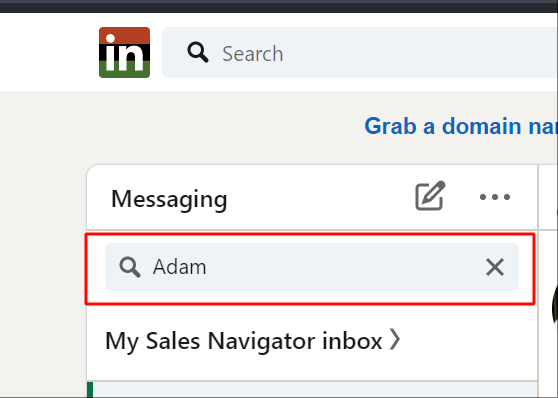Open the LinkedIn home logo
This screenshot has height=398, width=558.
[x=124, y=52]
